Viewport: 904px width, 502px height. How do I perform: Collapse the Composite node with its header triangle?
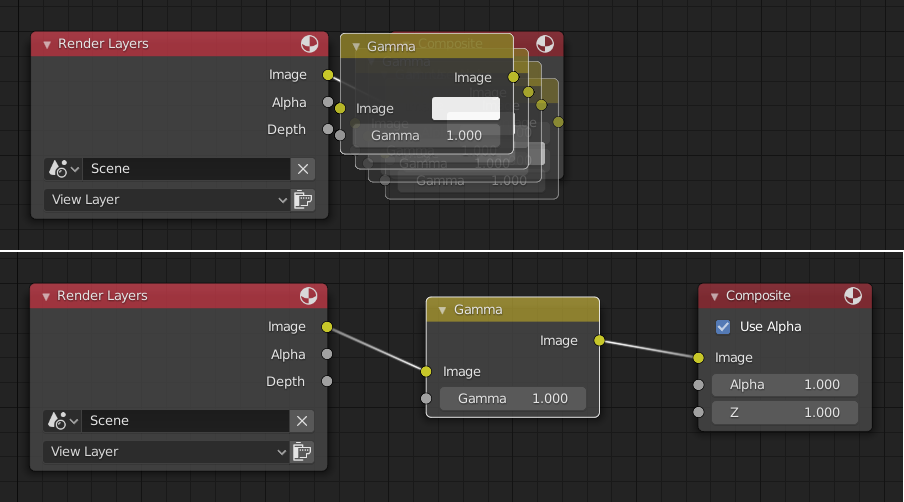pyautogui.click(x=714, y=296)
